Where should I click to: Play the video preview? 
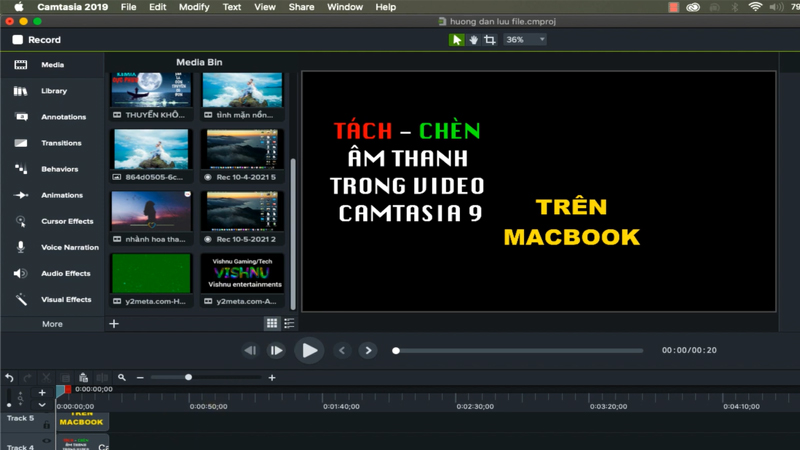tap(309, 351)
